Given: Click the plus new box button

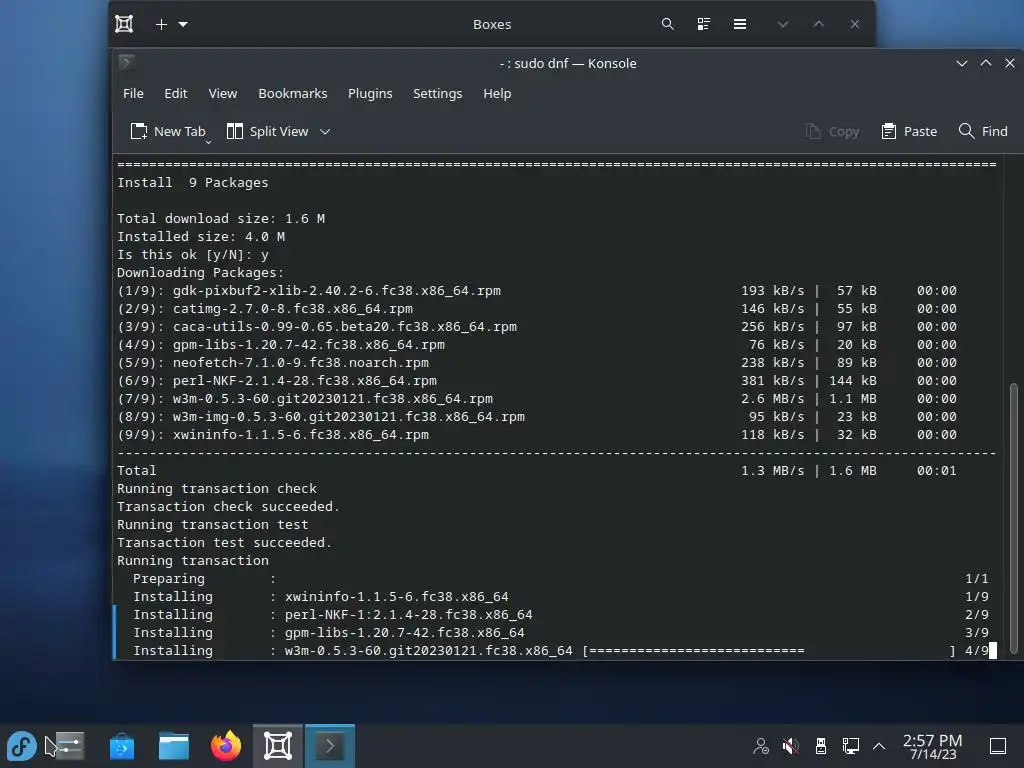Looking at the screenshot, I should (161, 24).
